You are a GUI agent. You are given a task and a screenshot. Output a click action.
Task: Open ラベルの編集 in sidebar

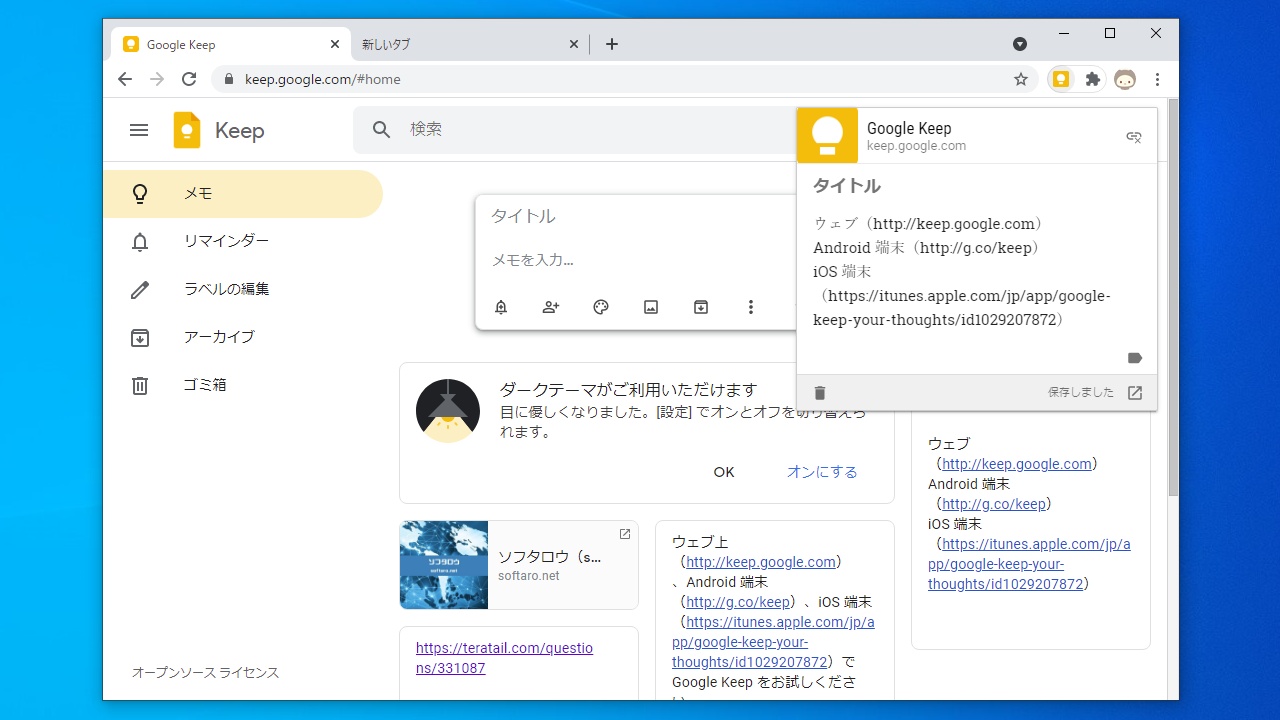pyautogui.click(x=243, y=290)
